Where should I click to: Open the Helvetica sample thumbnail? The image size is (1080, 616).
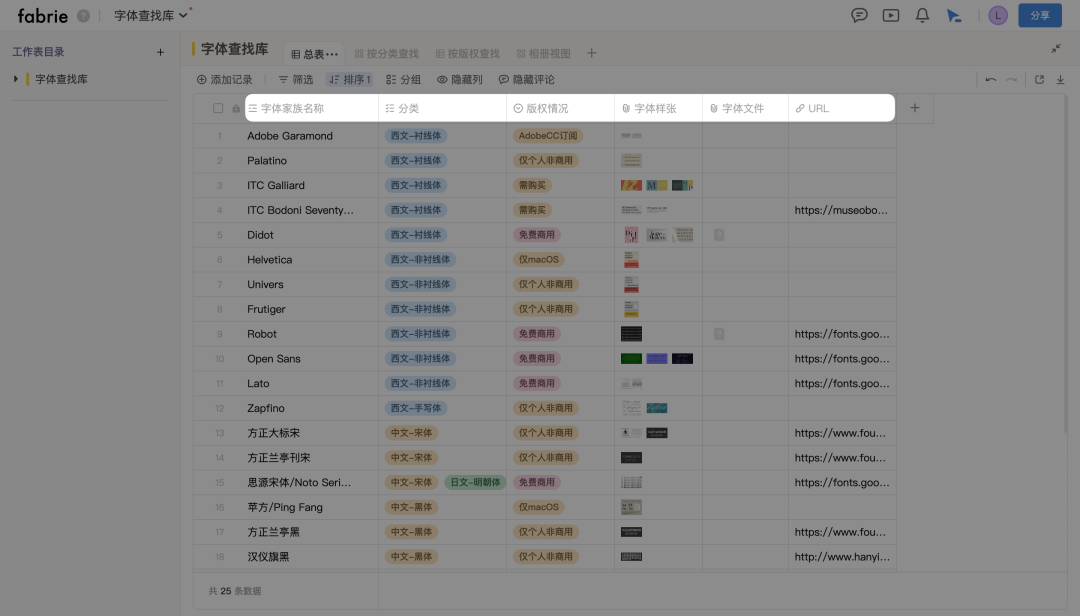click(x=631, y=260)
